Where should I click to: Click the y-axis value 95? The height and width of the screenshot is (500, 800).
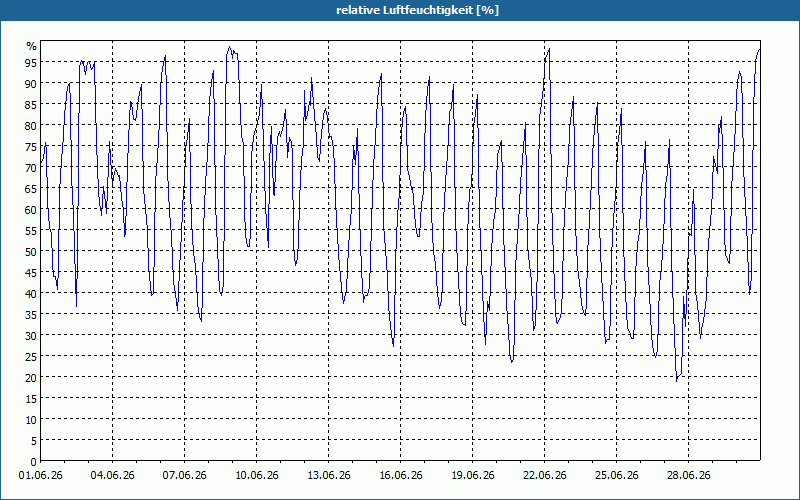31,62
